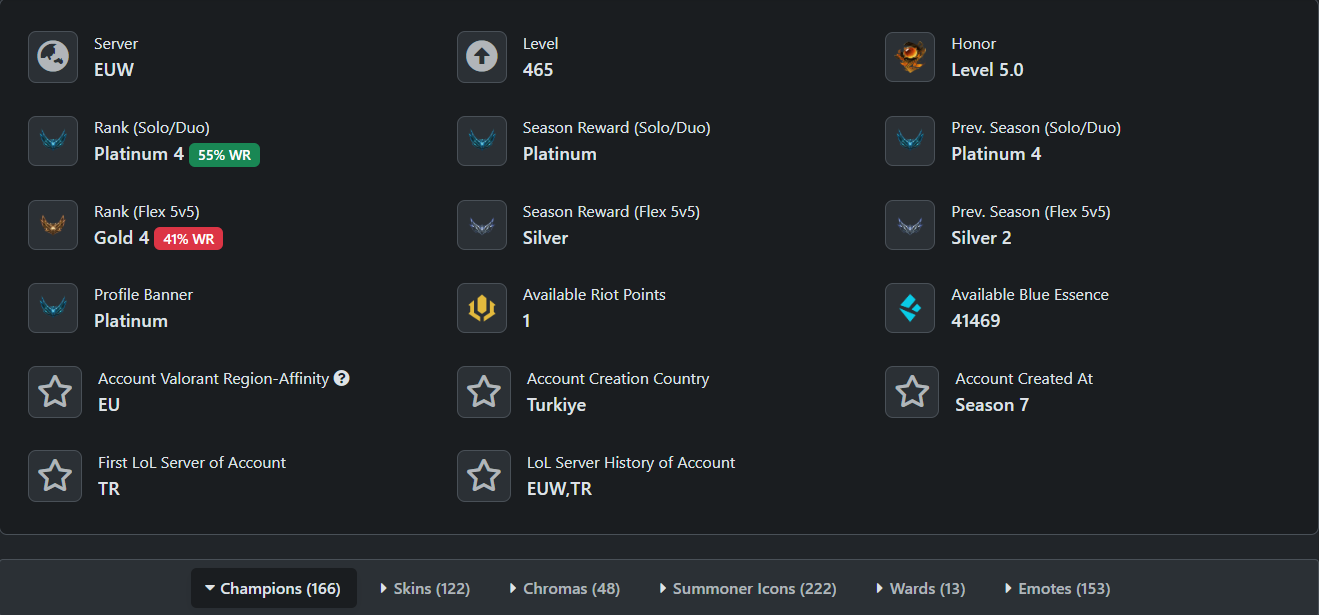Screen dimensions: 1319x615
Task: Click the Available Blue Essence label
Action: [1030, 295]
